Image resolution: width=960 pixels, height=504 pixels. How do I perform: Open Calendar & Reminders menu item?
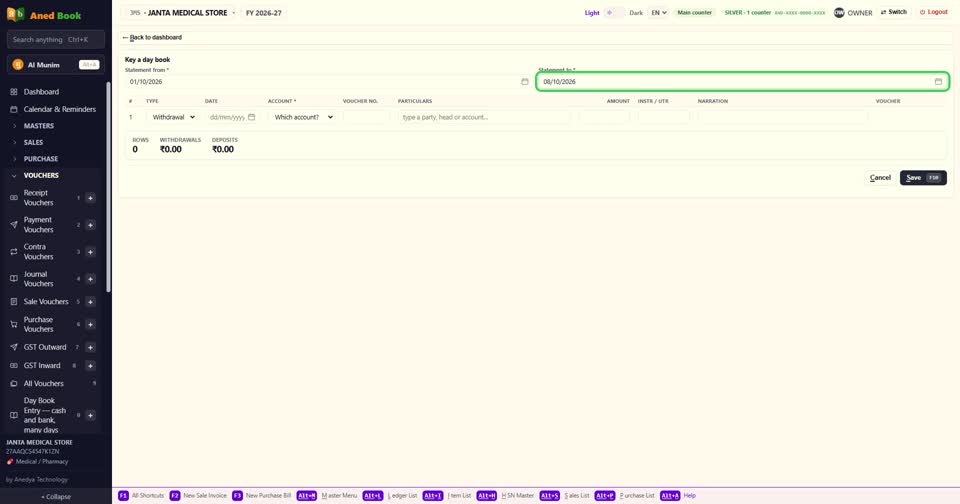point(59,109)
